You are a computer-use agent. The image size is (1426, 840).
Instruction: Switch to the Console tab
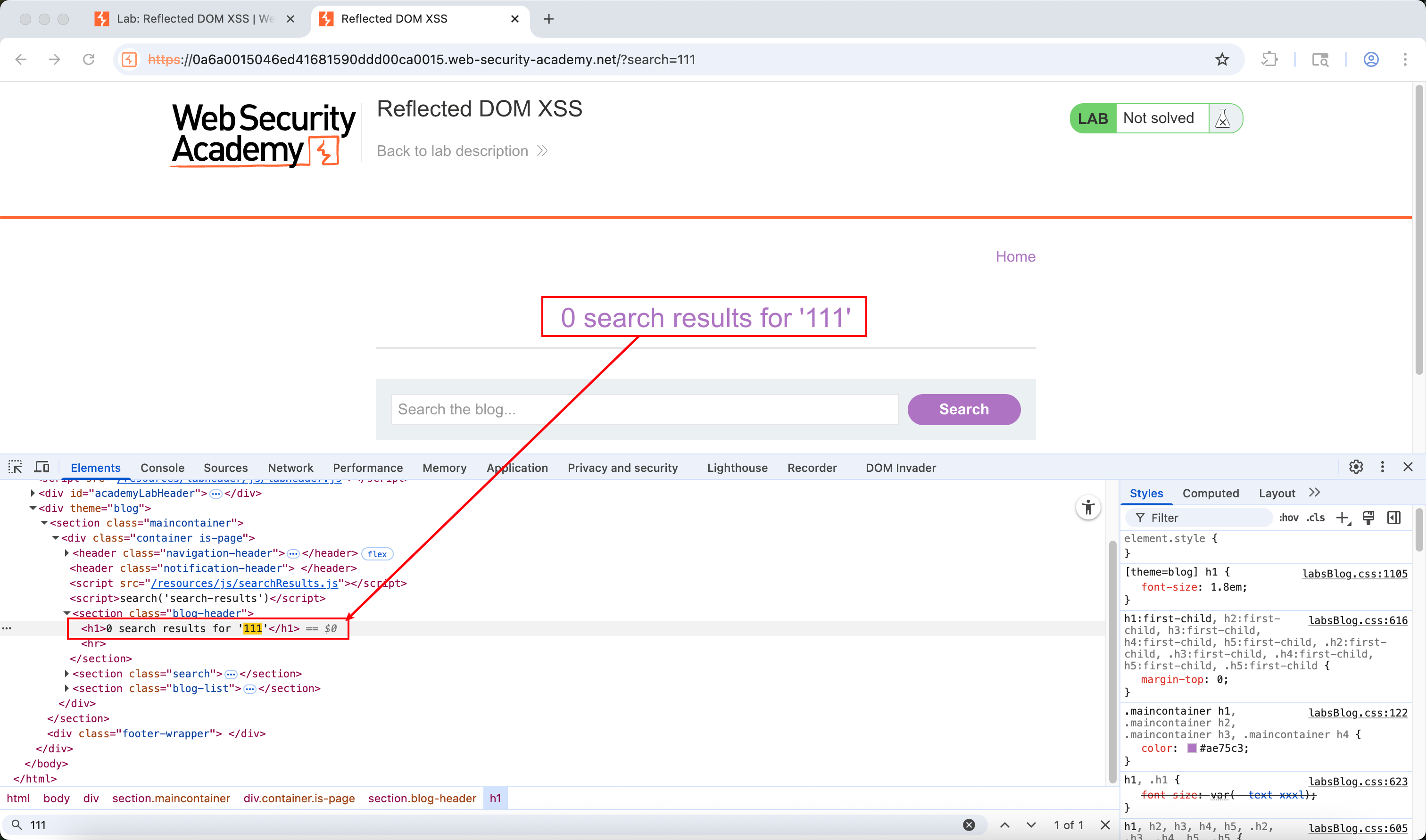tap(163, 468)
